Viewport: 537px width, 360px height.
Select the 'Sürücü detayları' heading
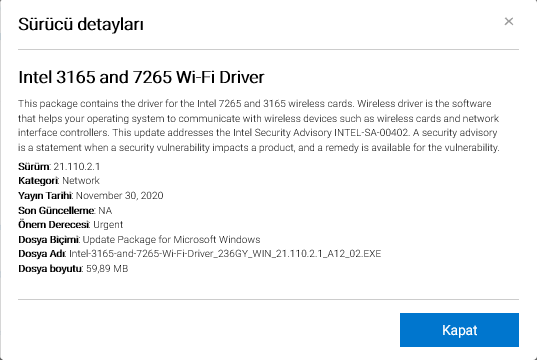81,24
